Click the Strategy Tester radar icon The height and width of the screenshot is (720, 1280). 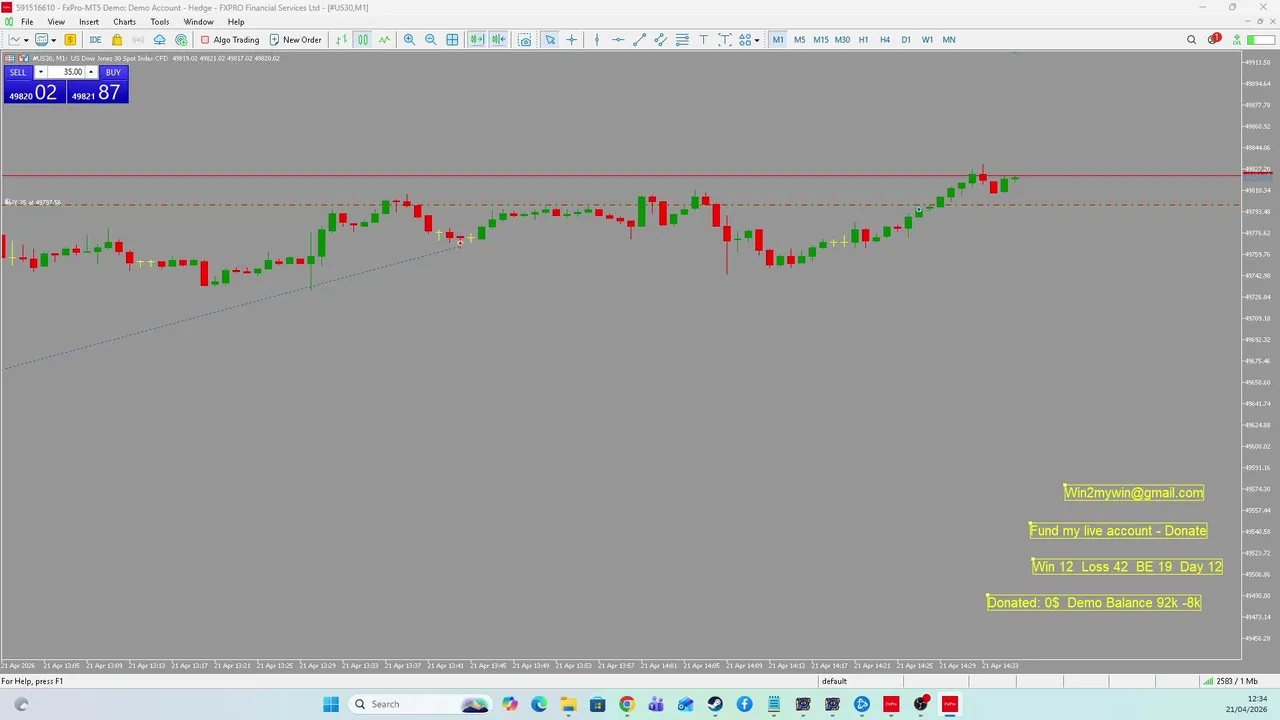[x=181, y=40]
